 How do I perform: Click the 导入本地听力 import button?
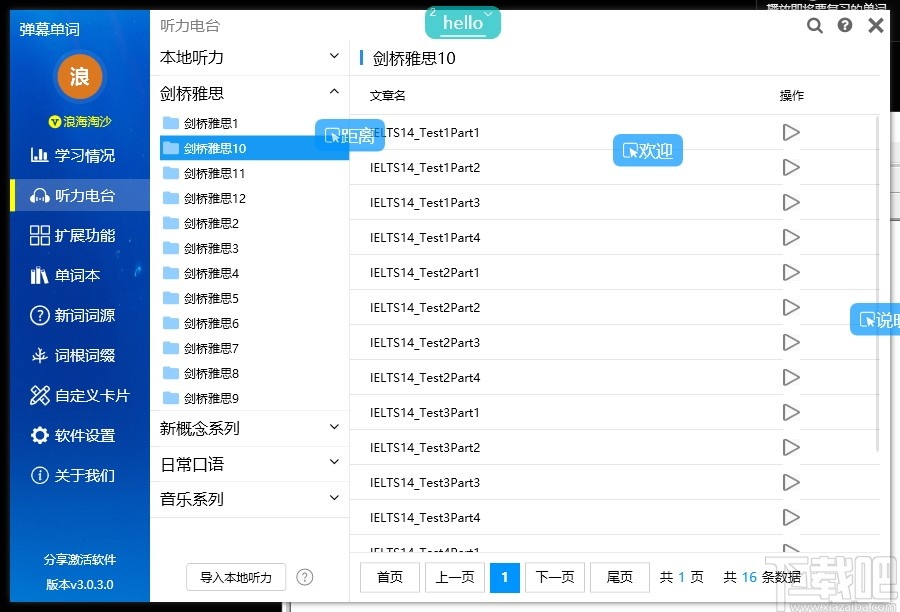click(x=235, y=577)
